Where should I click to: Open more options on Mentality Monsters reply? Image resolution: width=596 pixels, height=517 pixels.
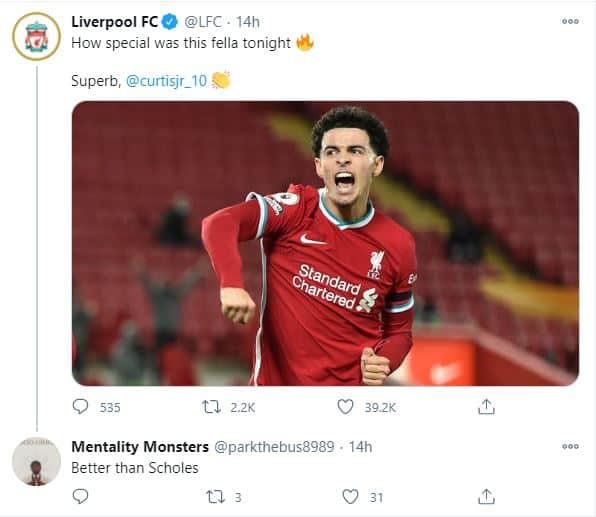pos(570,446)
